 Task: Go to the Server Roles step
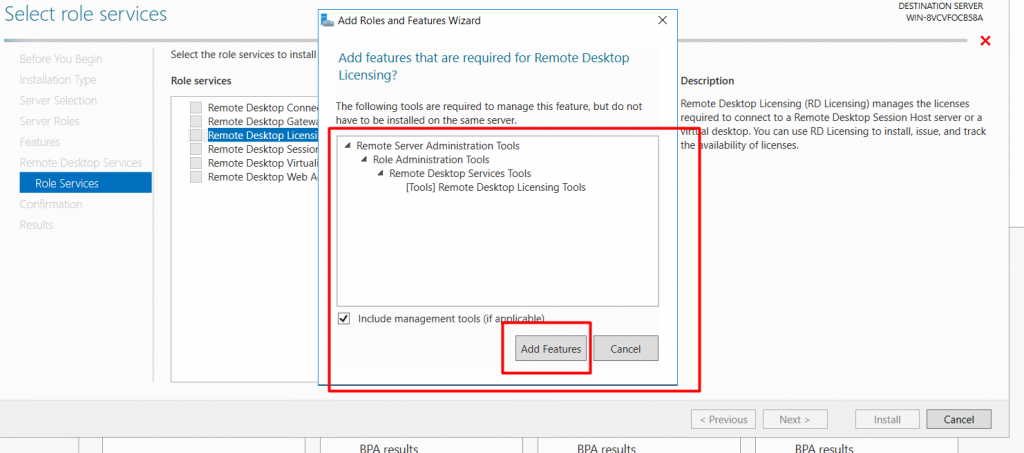pyautogui.click(x=50, y=121)
